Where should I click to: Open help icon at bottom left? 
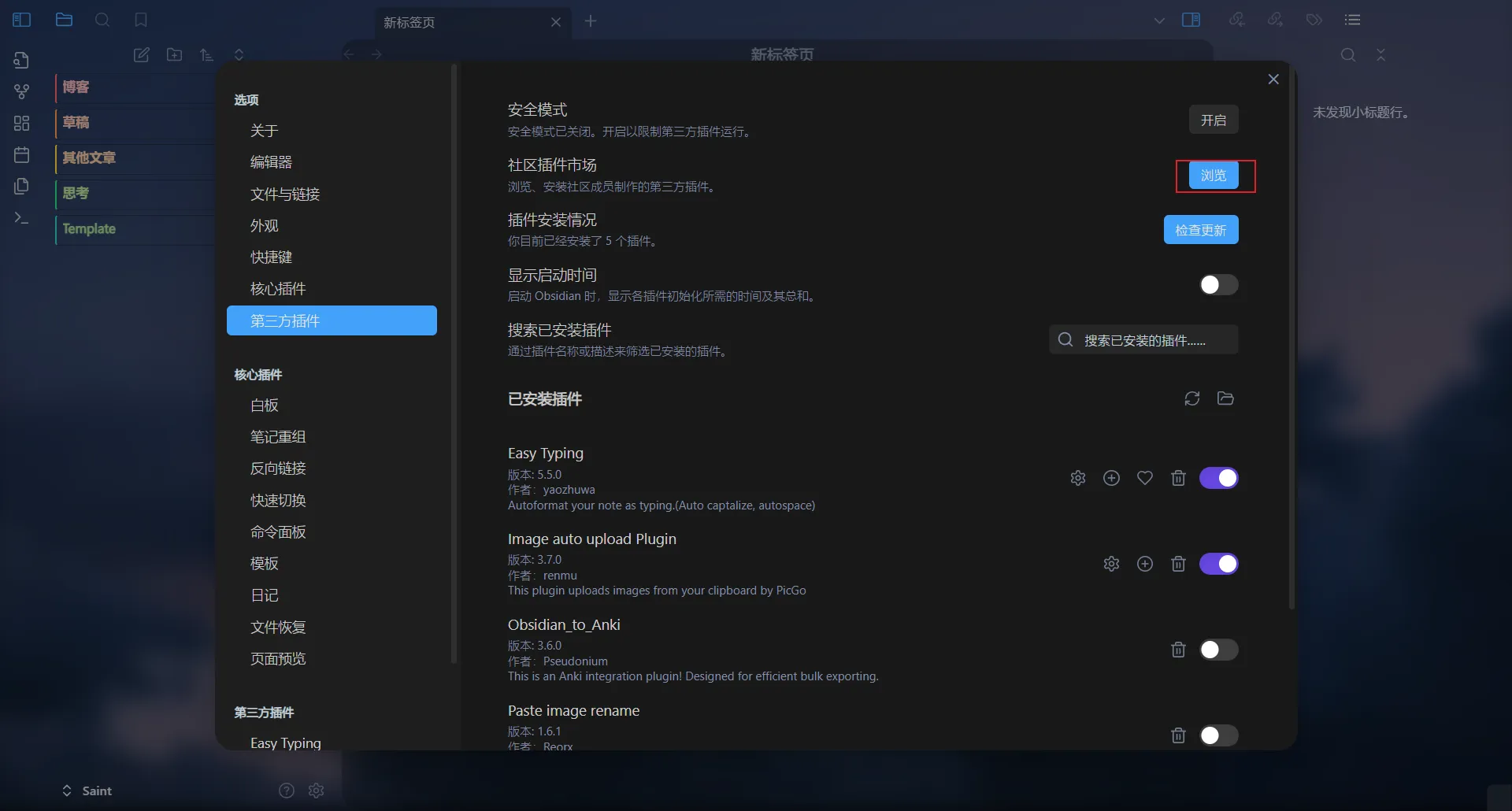[x=287, y=791]
